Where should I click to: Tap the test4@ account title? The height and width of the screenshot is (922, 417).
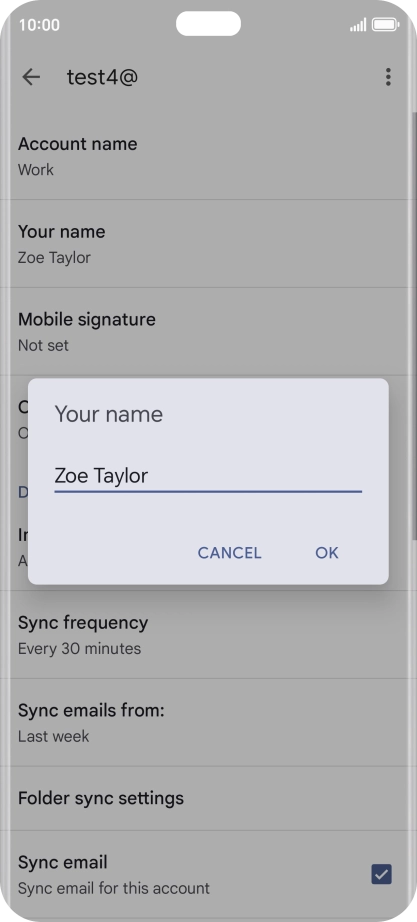102,77
